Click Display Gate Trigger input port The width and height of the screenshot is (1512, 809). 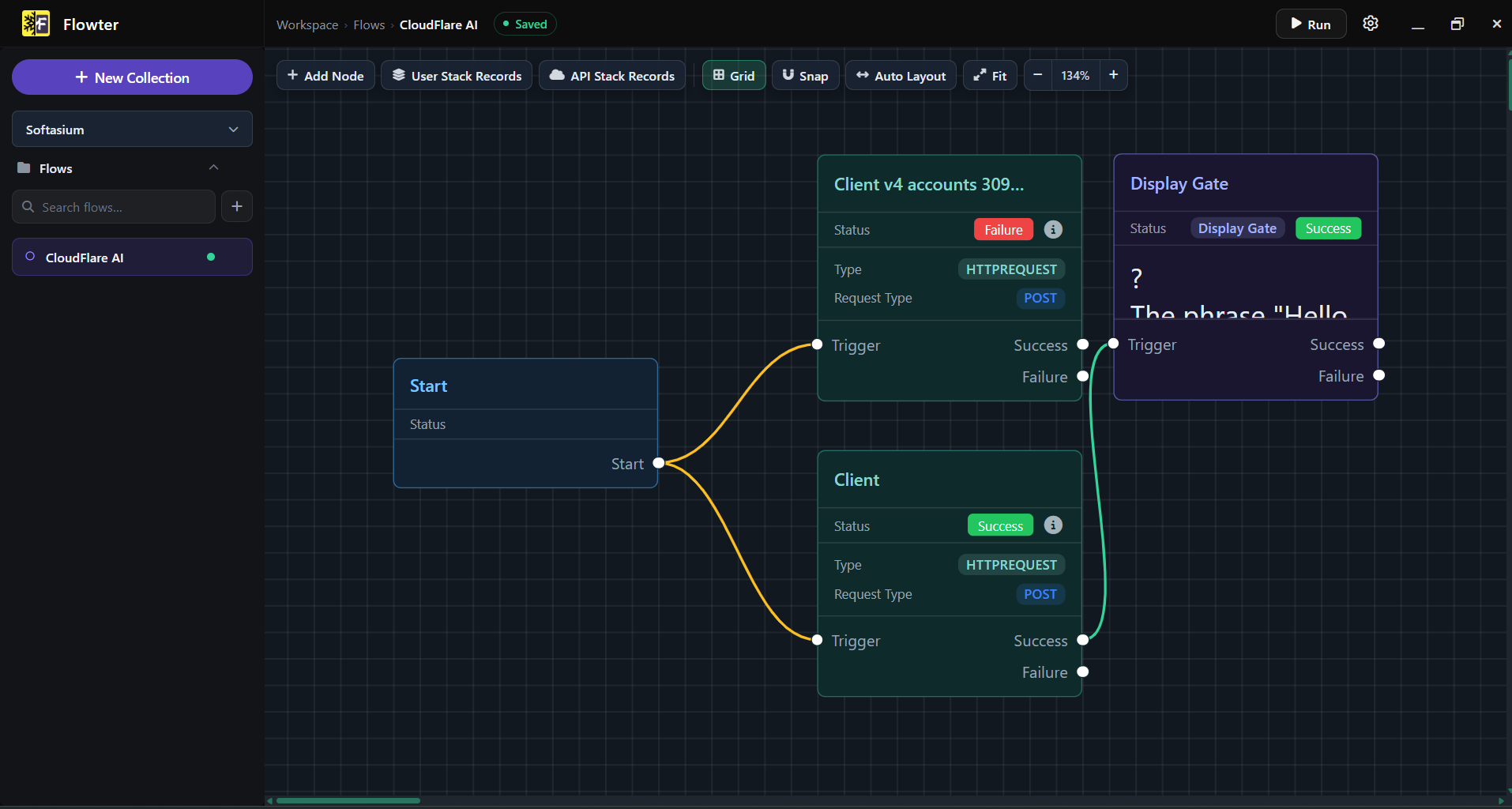1114,344
